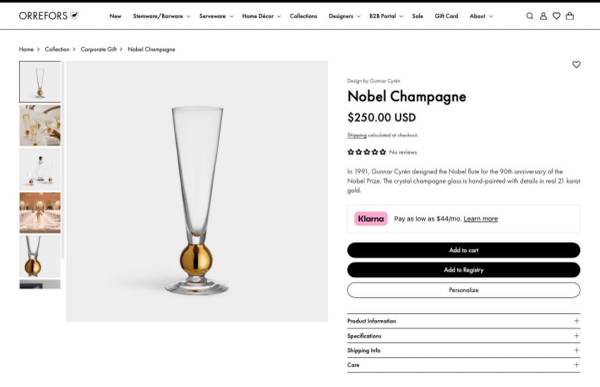Open the Designers dropdown menu
The height and width of the screenshot is (387, 600).
(344, 16)
